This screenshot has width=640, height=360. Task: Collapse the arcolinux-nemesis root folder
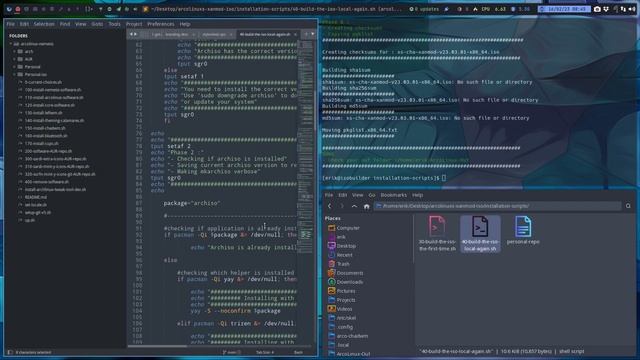(11, 44)
